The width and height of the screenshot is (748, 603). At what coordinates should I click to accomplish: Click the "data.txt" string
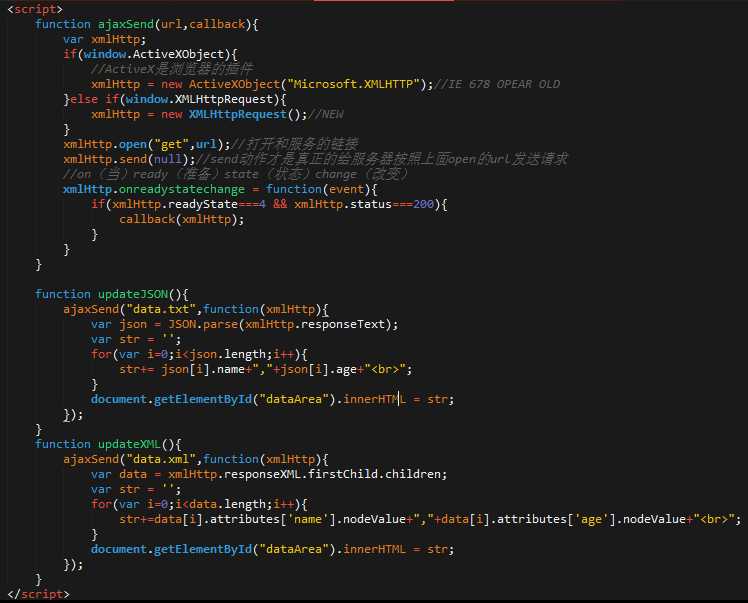[x=161, y=309]
